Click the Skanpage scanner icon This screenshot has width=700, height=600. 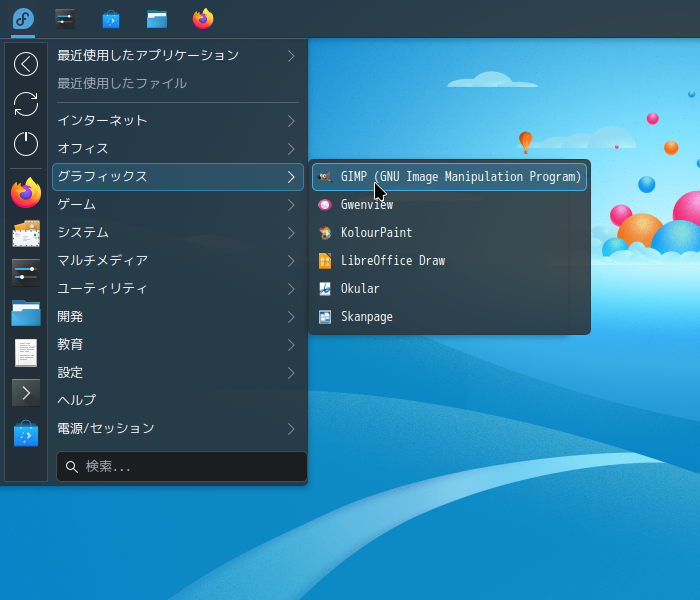click(325, 317)
